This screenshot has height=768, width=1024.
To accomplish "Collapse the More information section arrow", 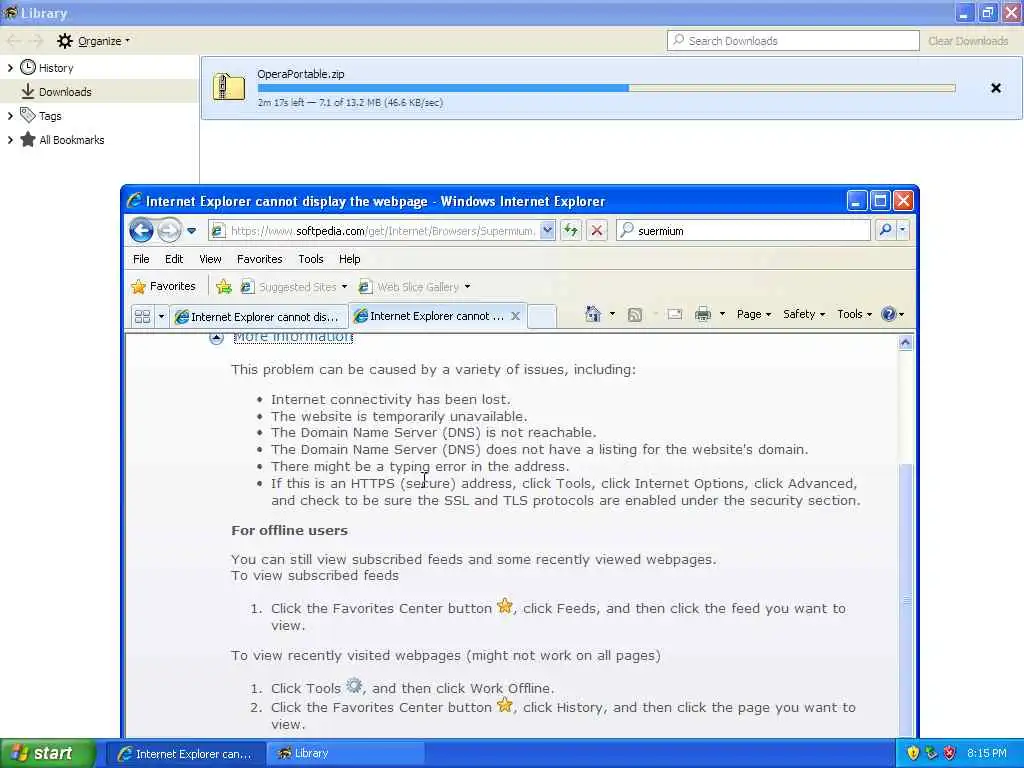I will 216,338.
